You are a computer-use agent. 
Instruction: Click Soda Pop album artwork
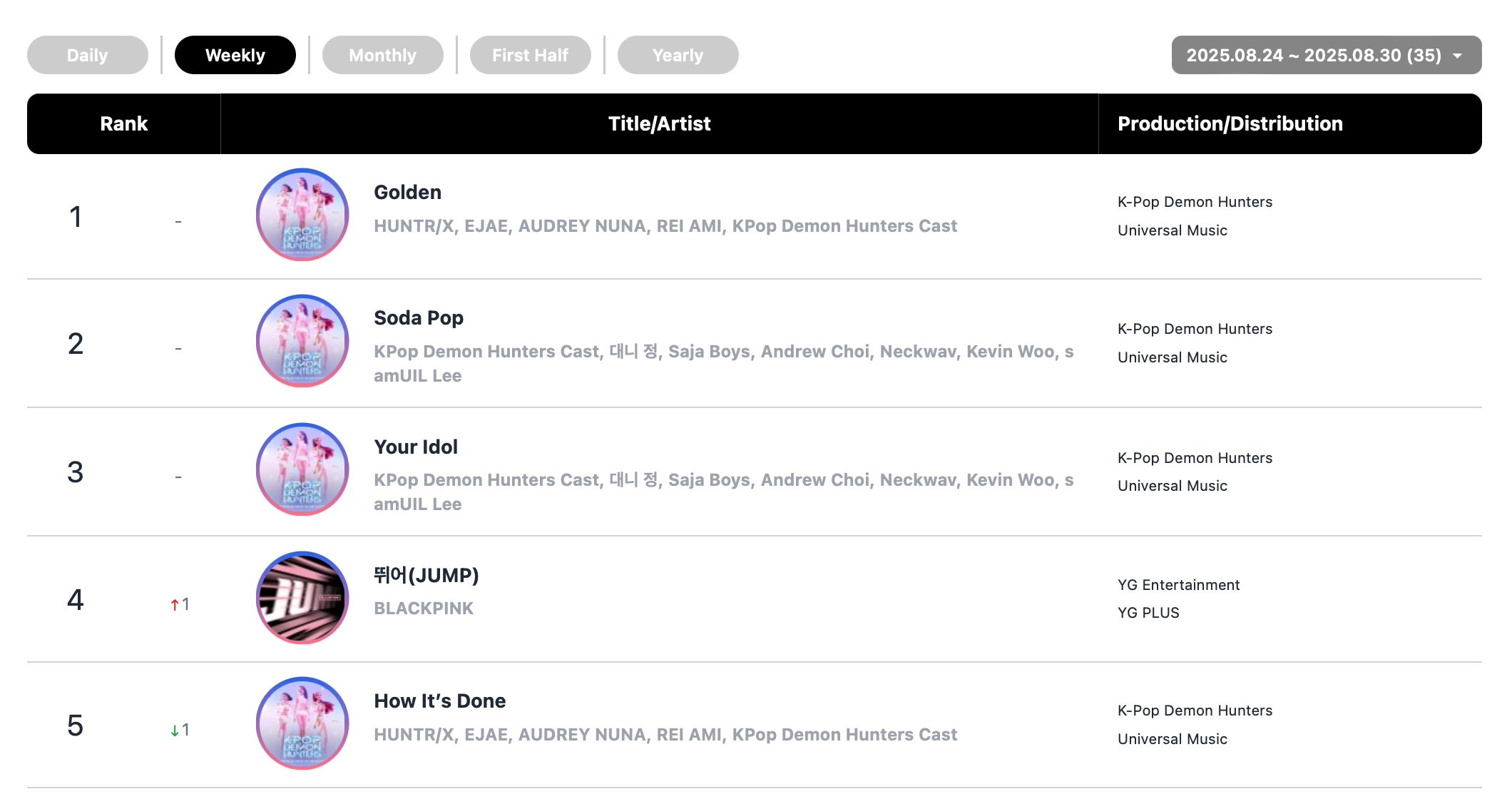302,341
